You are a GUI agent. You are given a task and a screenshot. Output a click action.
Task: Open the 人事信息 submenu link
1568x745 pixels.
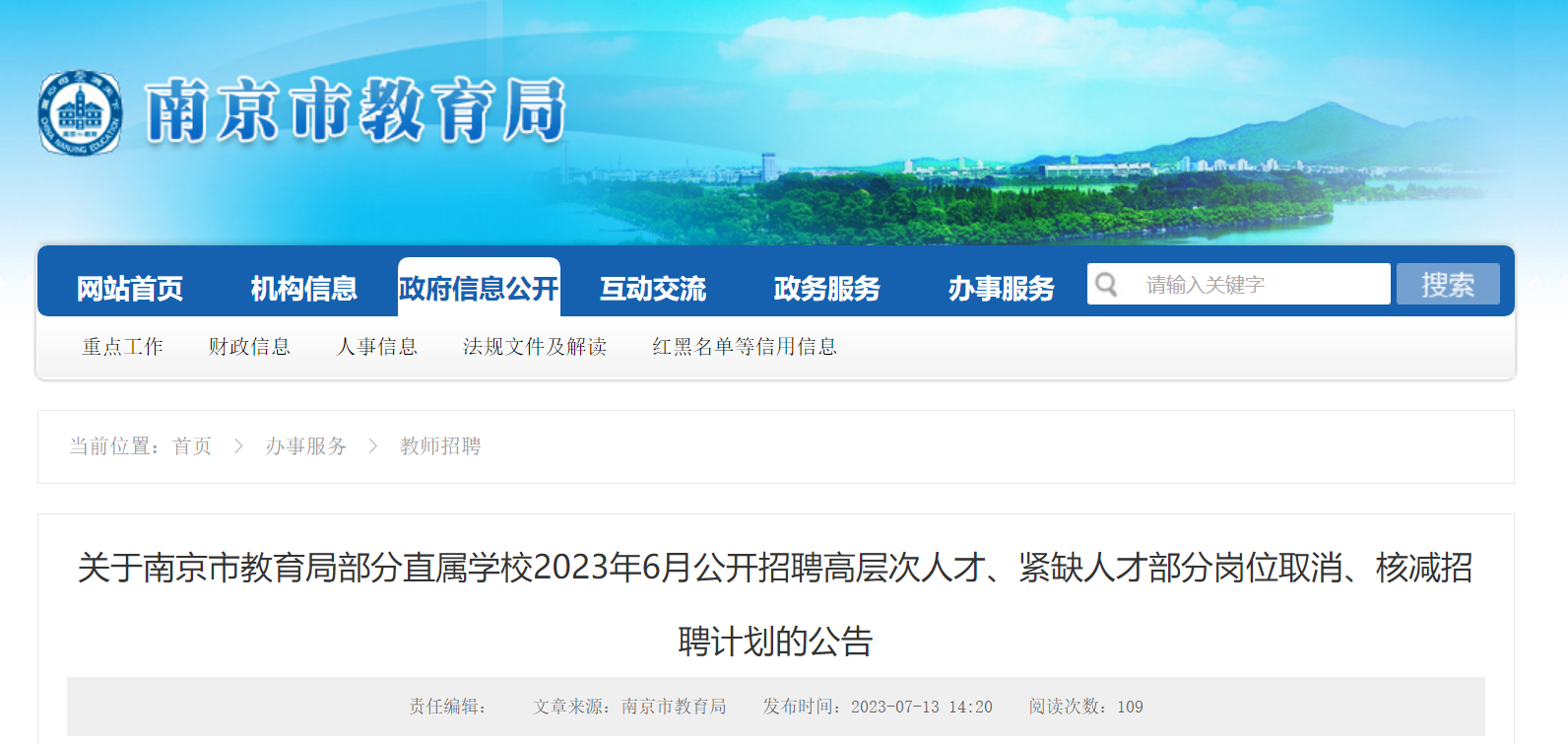pyautogui.click(x=377, y=347)
